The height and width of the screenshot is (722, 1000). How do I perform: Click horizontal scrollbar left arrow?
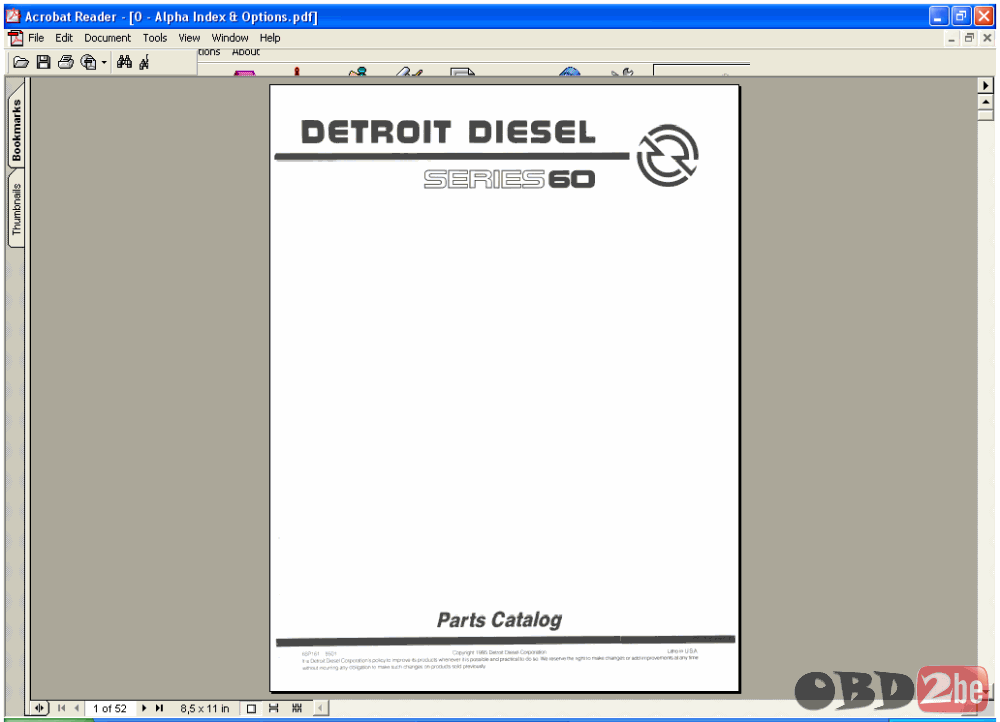point(321,708)
